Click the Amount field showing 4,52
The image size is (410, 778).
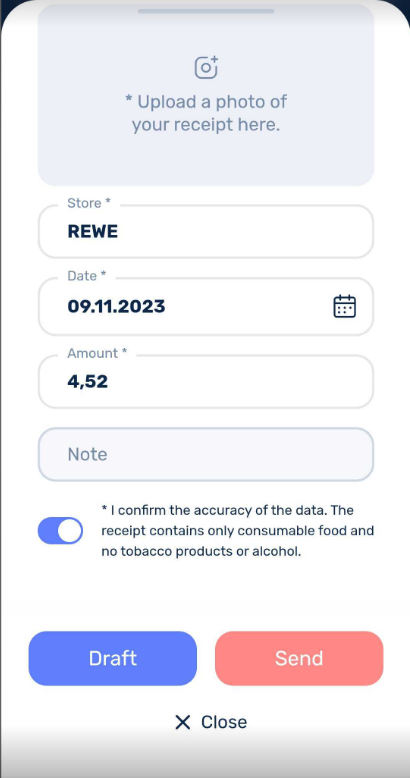[x=205, y=382]
